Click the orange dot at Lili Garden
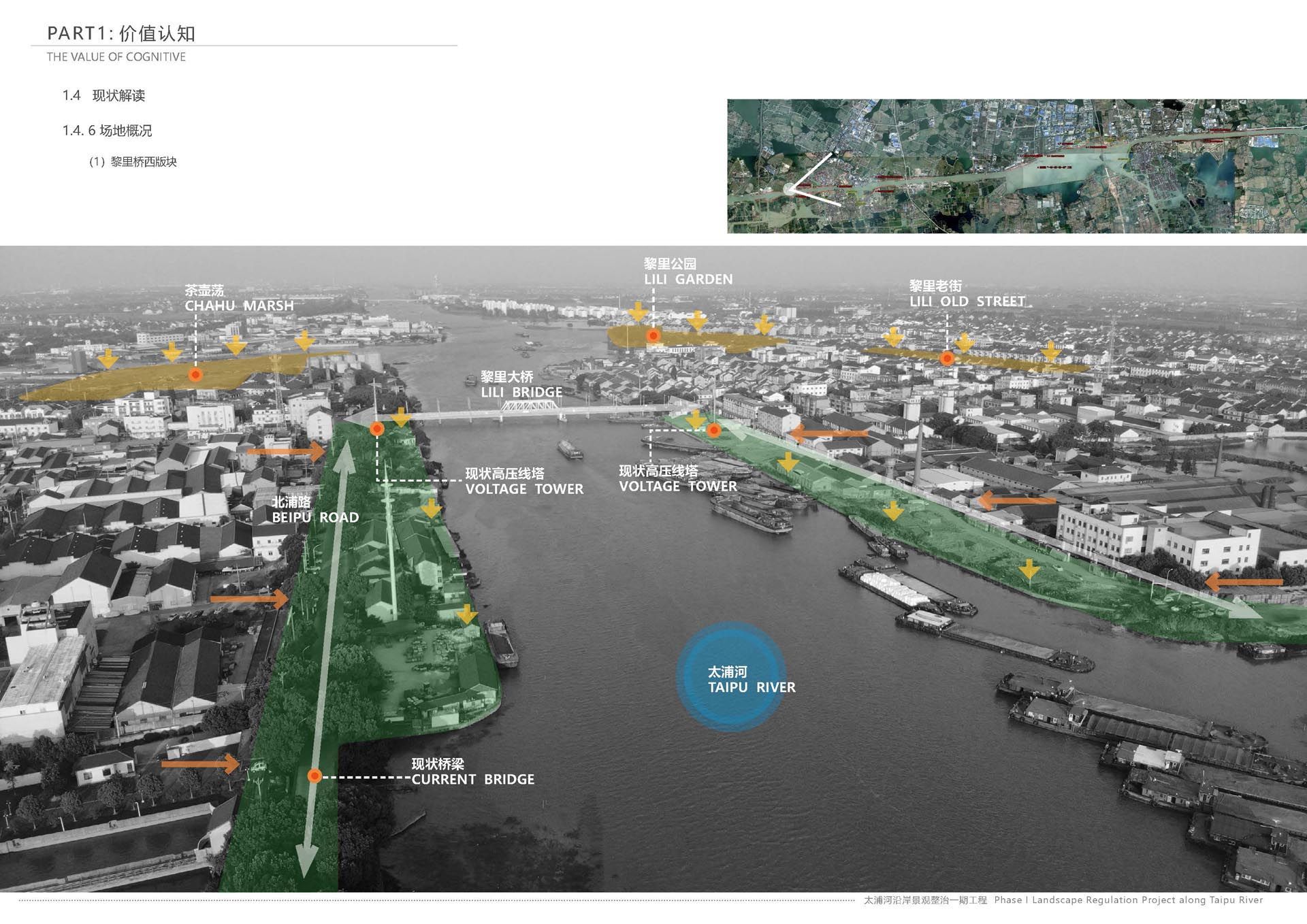The width and height of the screenshot is (1307, 924). click(x=653, y=335)
